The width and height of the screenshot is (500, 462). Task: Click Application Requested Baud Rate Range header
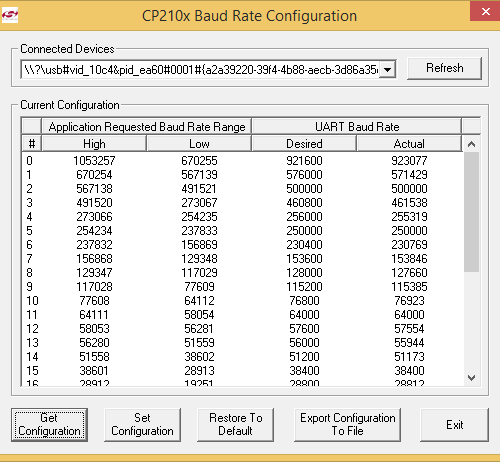click(147, 127)
